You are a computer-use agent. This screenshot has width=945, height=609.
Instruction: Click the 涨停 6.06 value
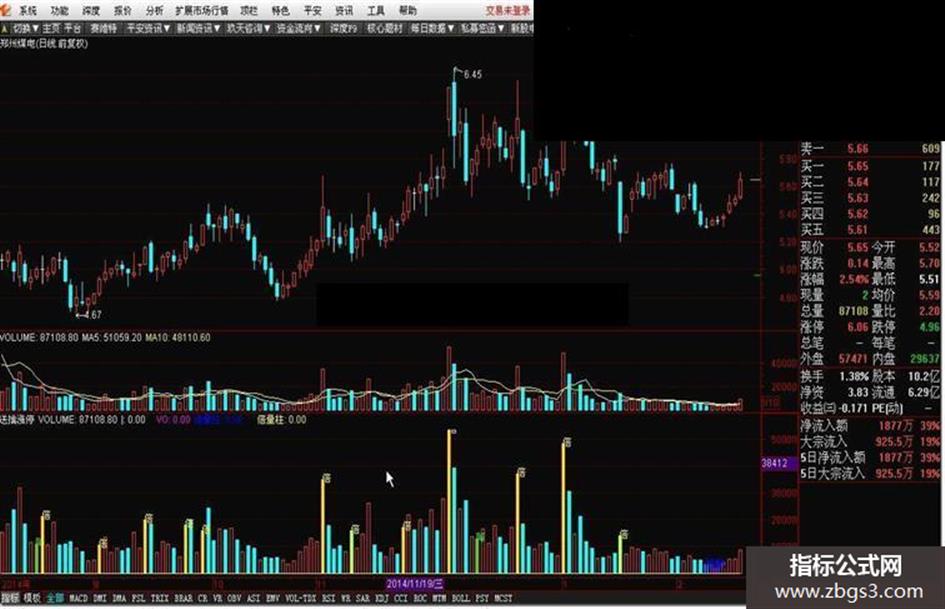[x=858, y=327]
